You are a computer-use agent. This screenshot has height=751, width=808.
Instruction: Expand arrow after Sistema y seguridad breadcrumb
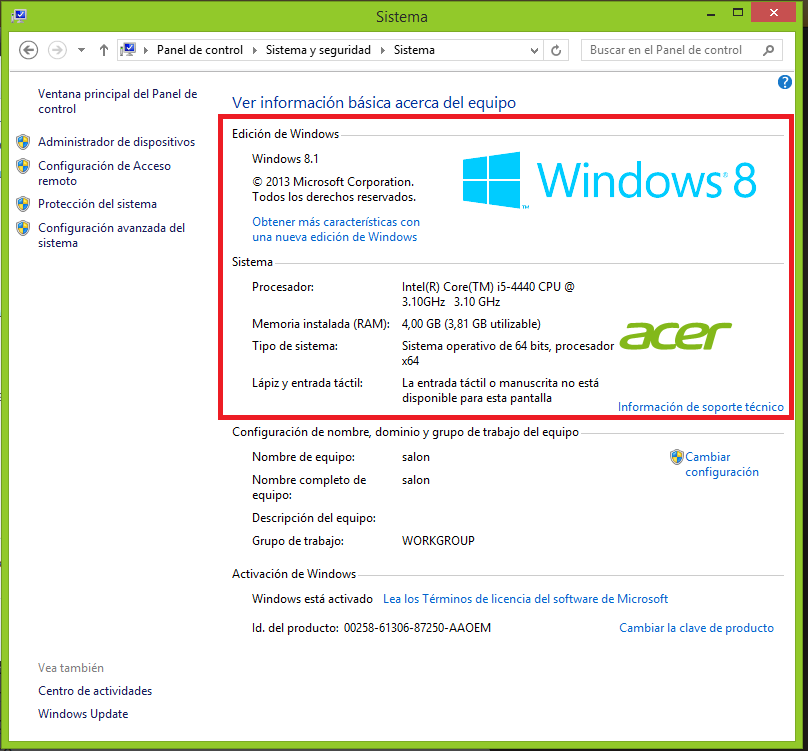(x=382, y=50)
